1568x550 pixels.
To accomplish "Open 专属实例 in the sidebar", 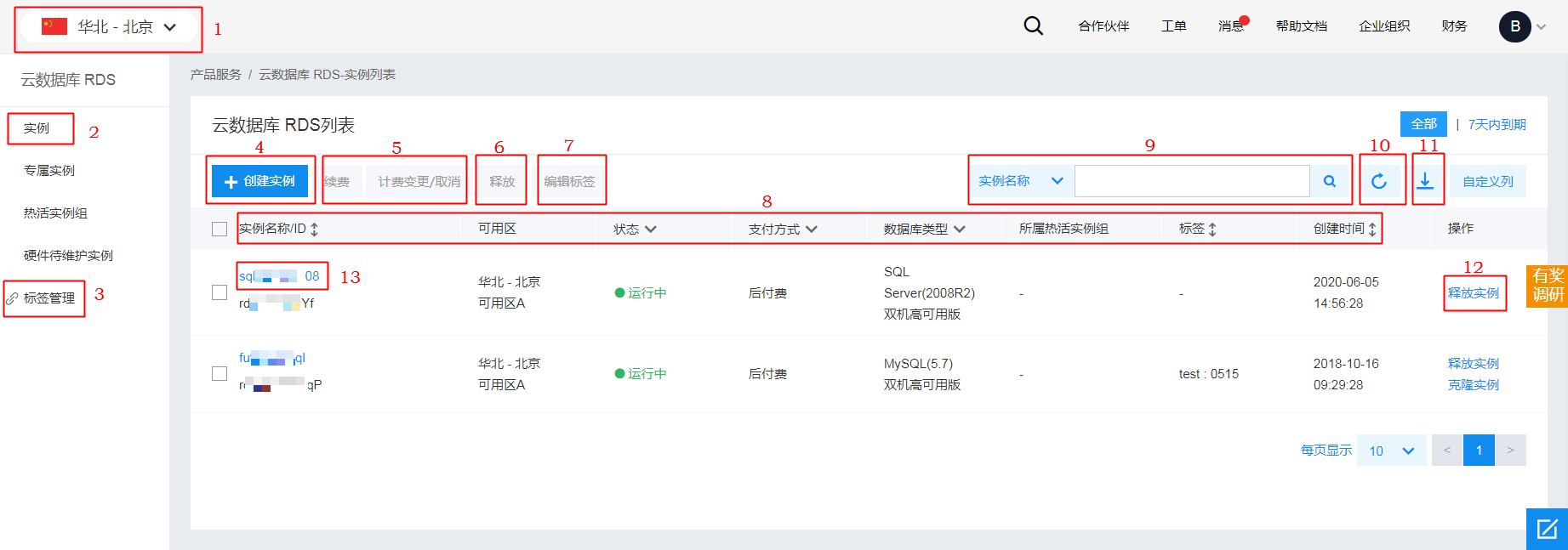I will [49, 171].
